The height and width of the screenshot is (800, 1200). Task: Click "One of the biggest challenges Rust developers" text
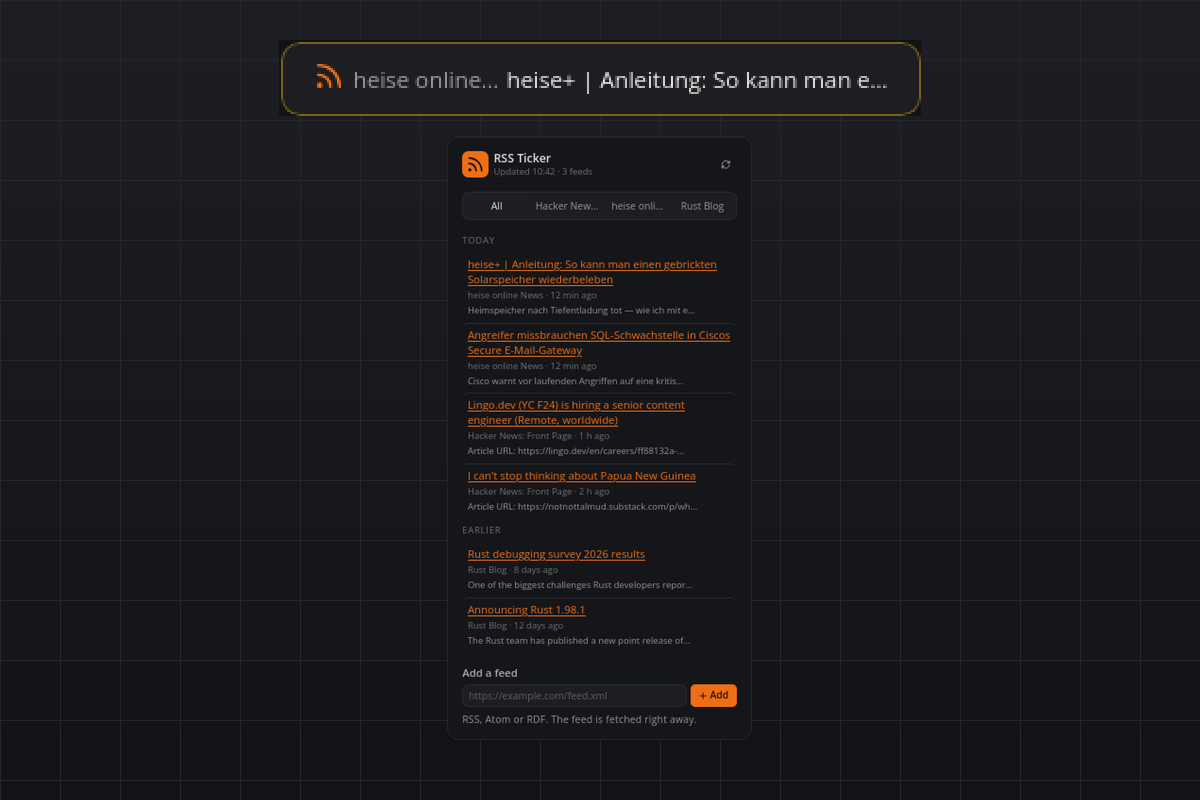(x=580, y=585)
